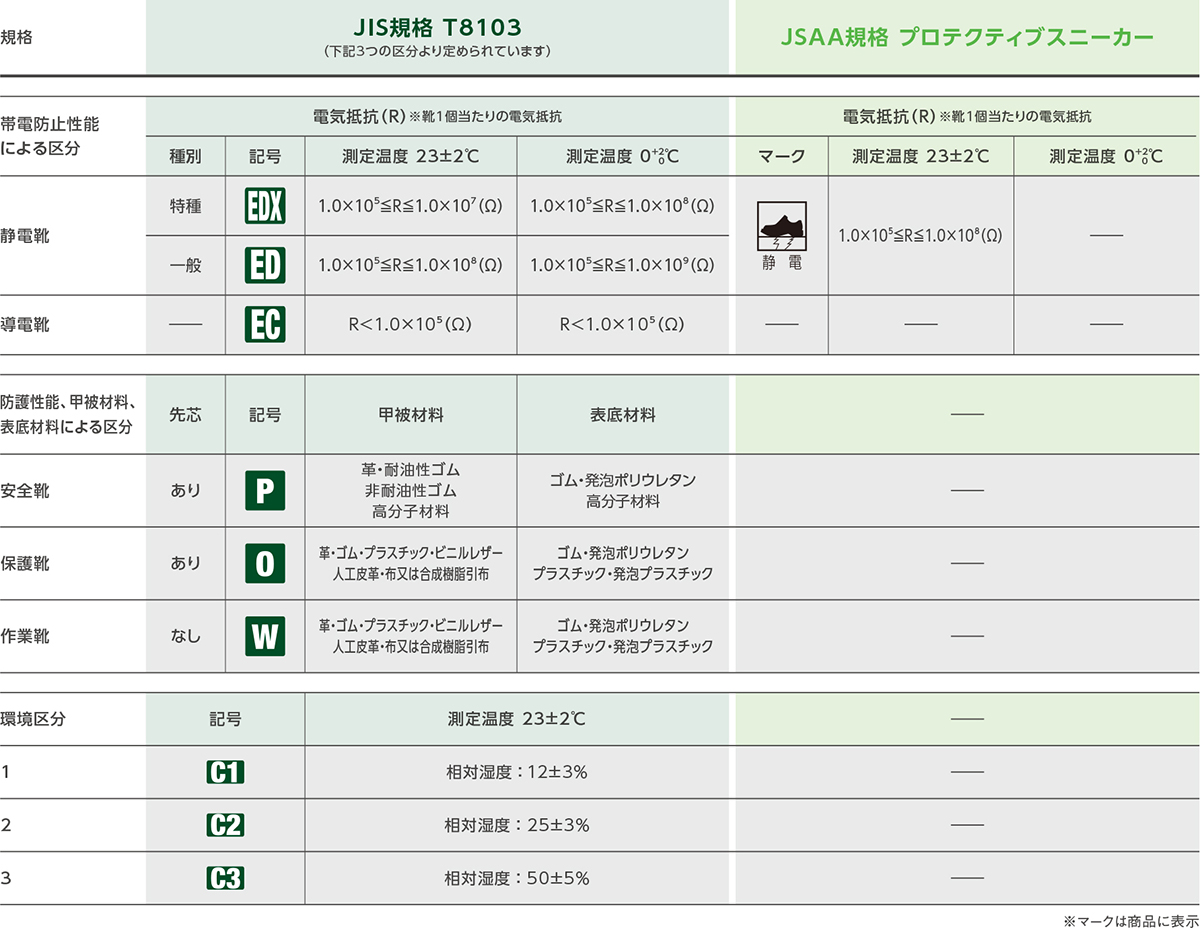Click the EC conductive shoe icon
The width and height of the screenshot is (1200, 928).
(x=265, y=324)
